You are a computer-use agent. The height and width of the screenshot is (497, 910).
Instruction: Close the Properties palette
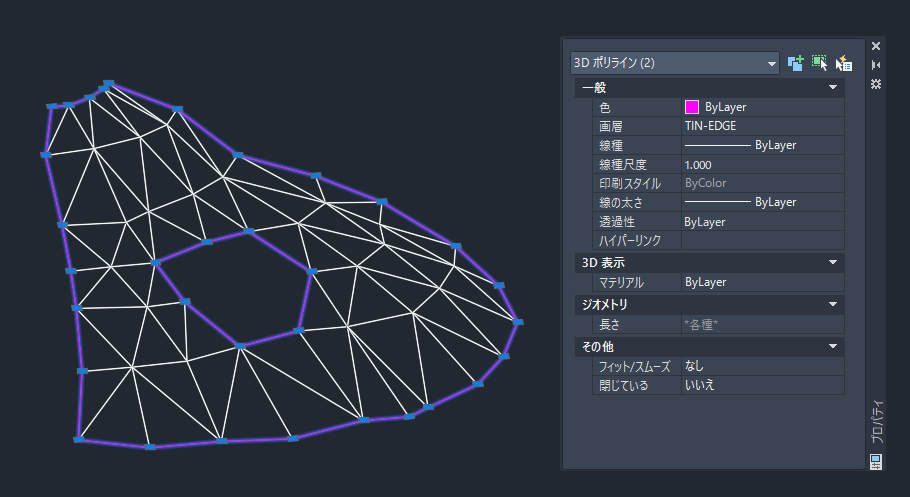coord(876,46)
